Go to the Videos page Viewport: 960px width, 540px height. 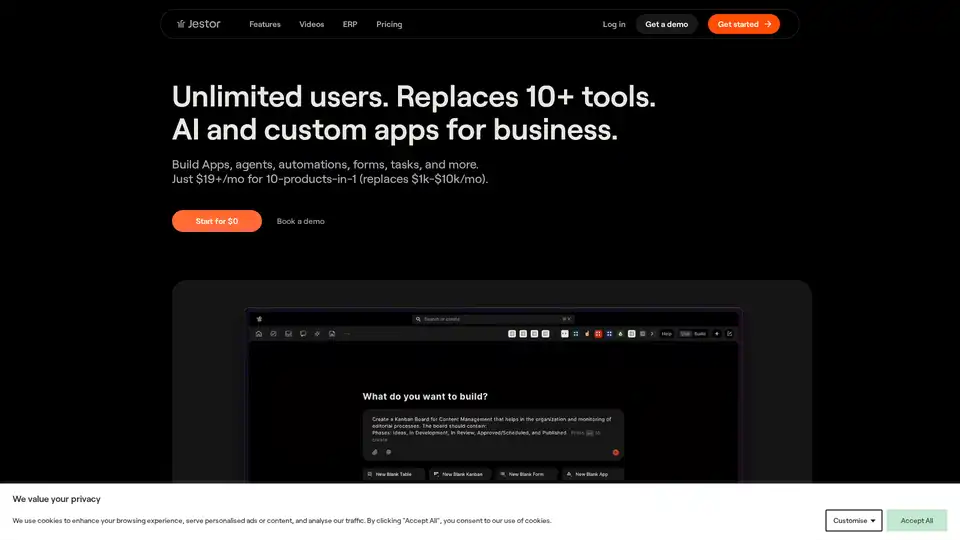(x=312, y=24)
